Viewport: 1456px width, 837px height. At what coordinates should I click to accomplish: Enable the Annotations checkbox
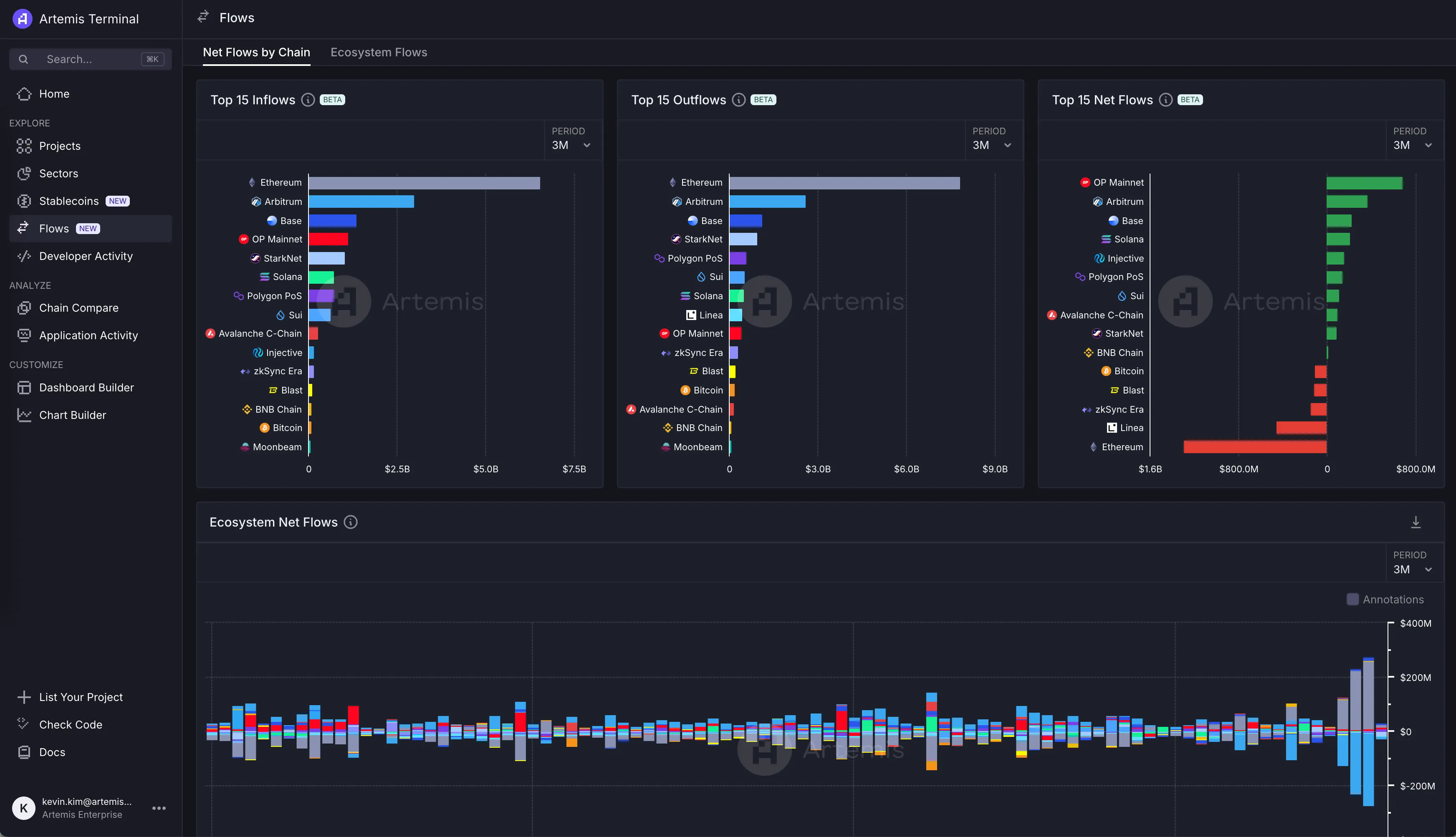(x=1353, y=600)
